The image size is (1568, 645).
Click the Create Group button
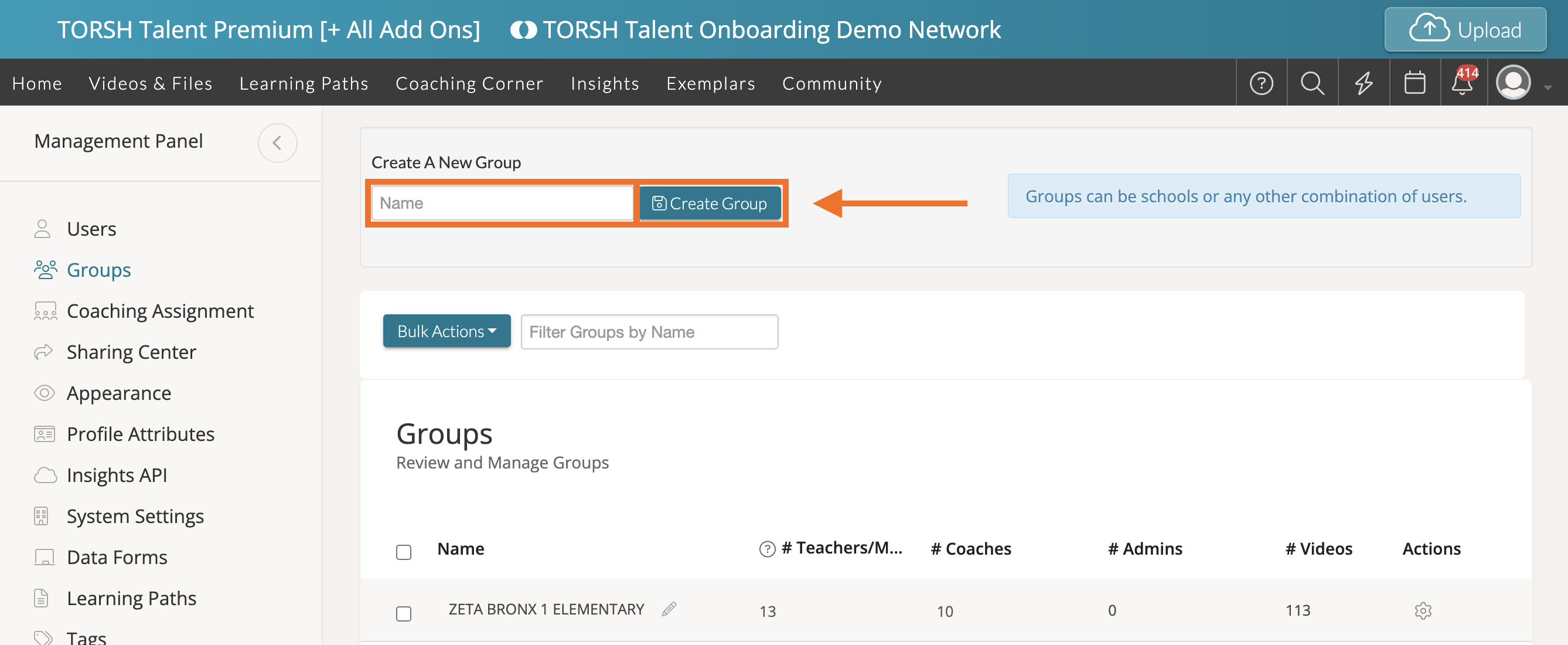pos(710,203)
